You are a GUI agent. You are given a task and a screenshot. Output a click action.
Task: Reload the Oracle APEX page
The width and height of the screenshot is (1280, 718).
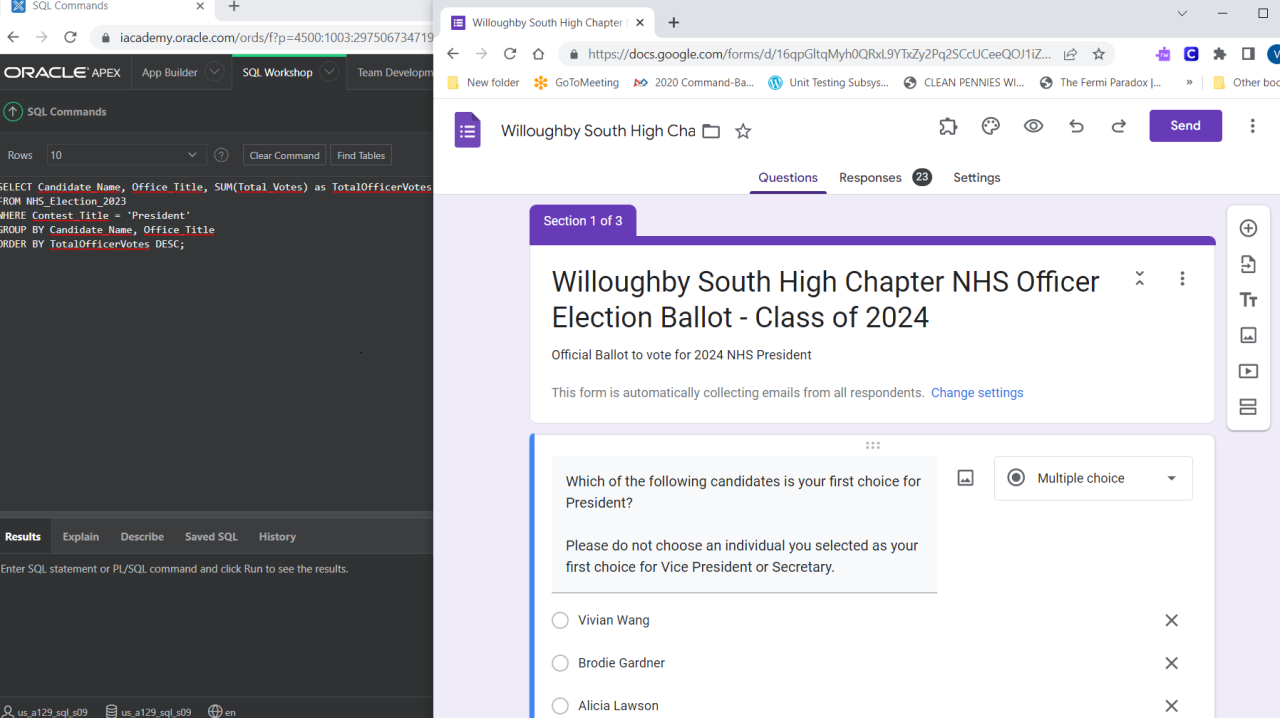pyautogui.click(x=70, y=37)
